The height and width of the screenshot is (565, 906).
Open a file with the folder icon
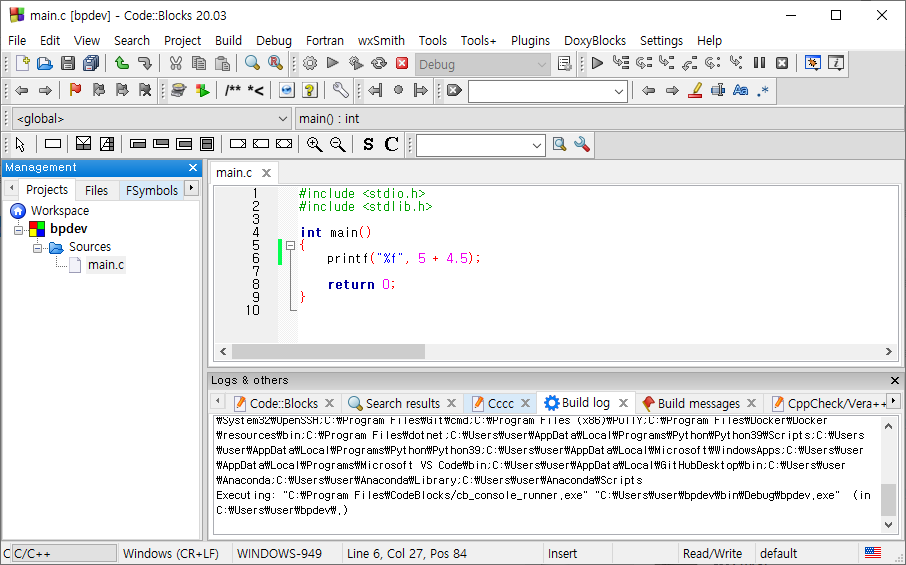point(45,63)
